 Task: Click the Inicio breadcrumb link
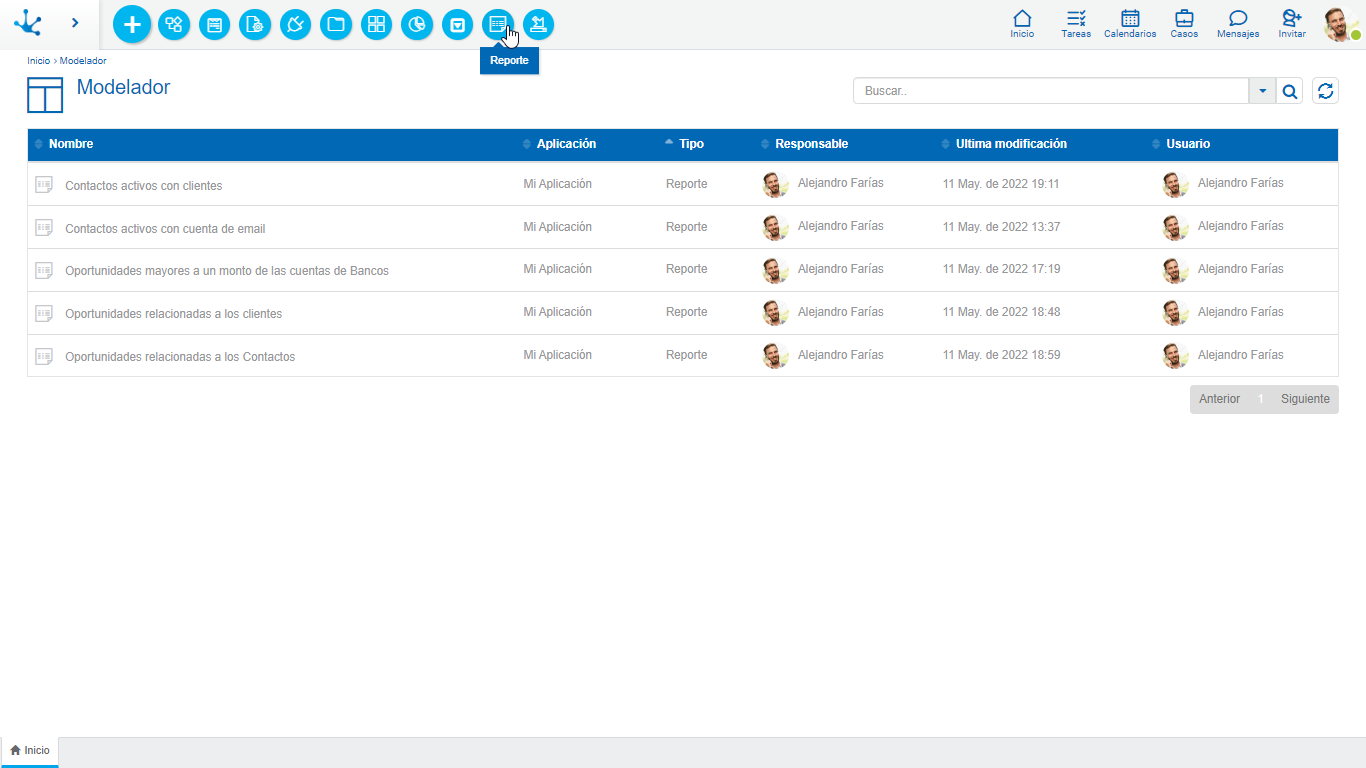(38, 61)
